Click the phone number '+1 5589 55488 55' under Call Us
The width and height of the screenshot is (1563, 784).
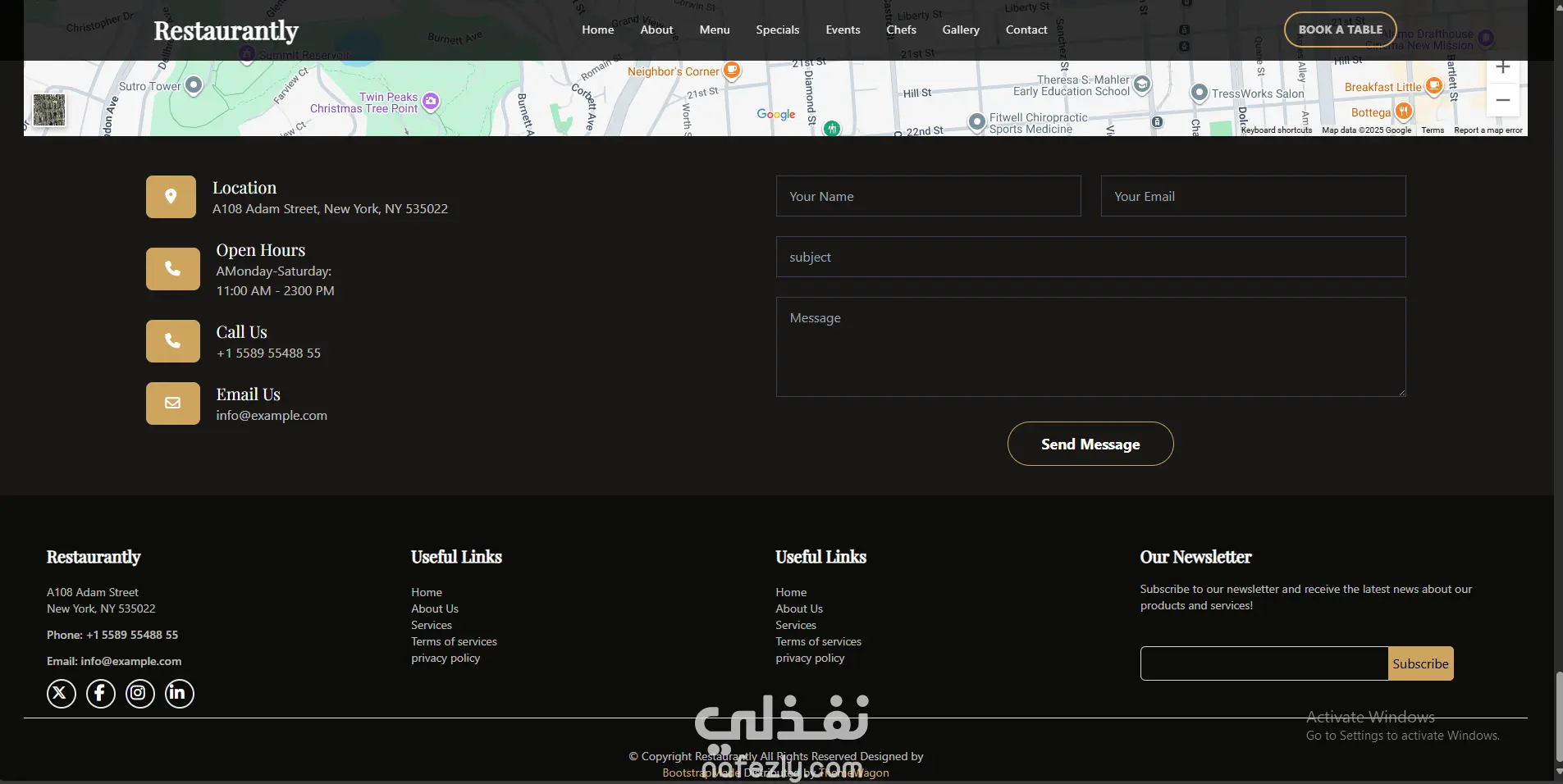tap(268, 353)
